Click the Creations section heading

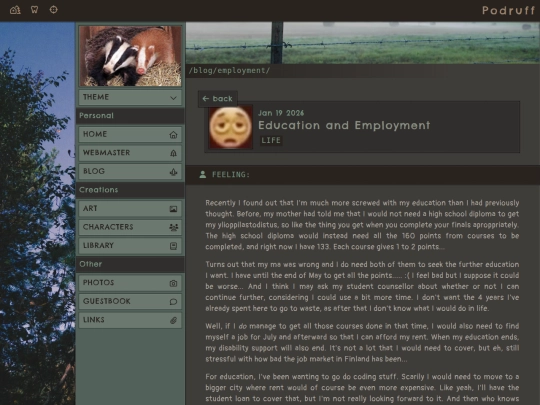(98, 190)
